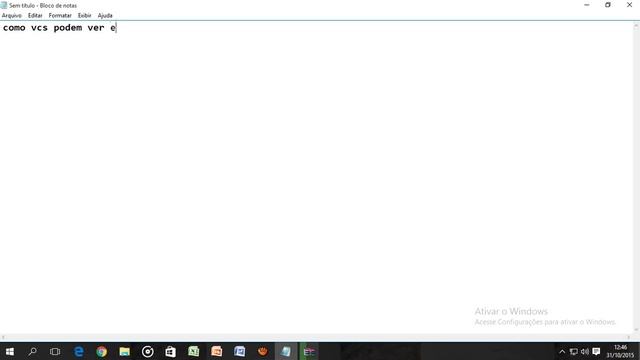Open File Explorer from the taskbar
Image resolution: width=640 pixels, height=360 pixels.
click(x=124, y=351)
